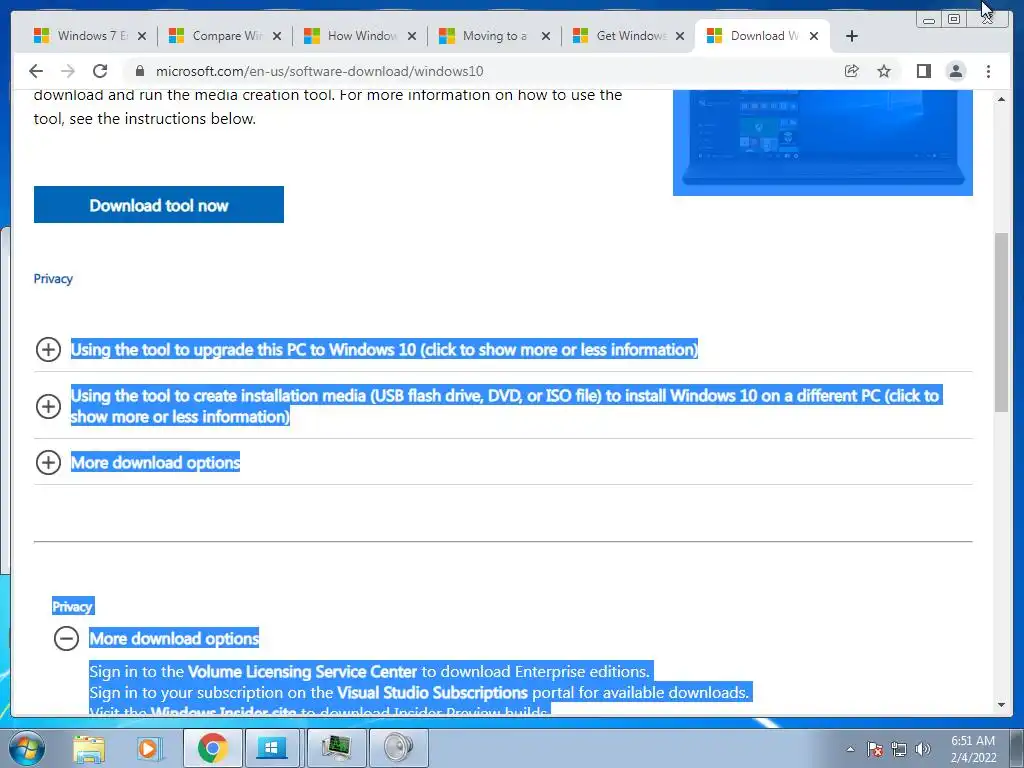Image resolution: width=1024 pixels, height=768 pixels.
Task: Open the speaker app in taskbar
Action: (x=398, y=748)
